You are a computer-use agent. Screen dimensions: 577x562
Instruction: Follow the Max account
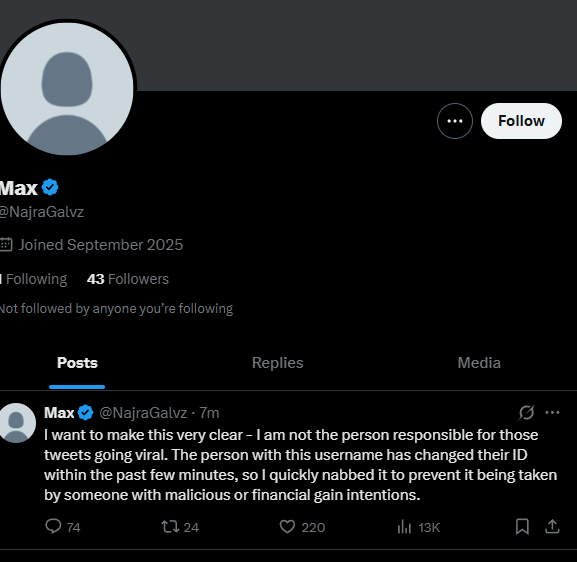coord(521,121)
